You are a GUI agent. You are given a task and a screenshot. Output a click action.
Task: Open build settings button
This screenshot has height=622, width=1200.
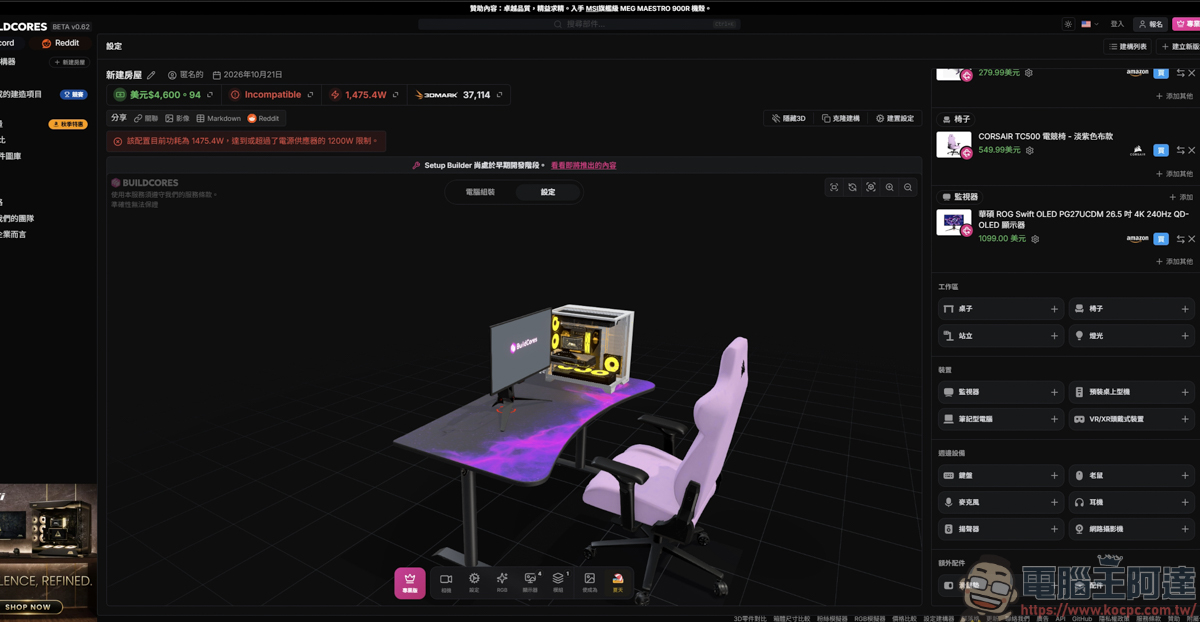point(895,118)
